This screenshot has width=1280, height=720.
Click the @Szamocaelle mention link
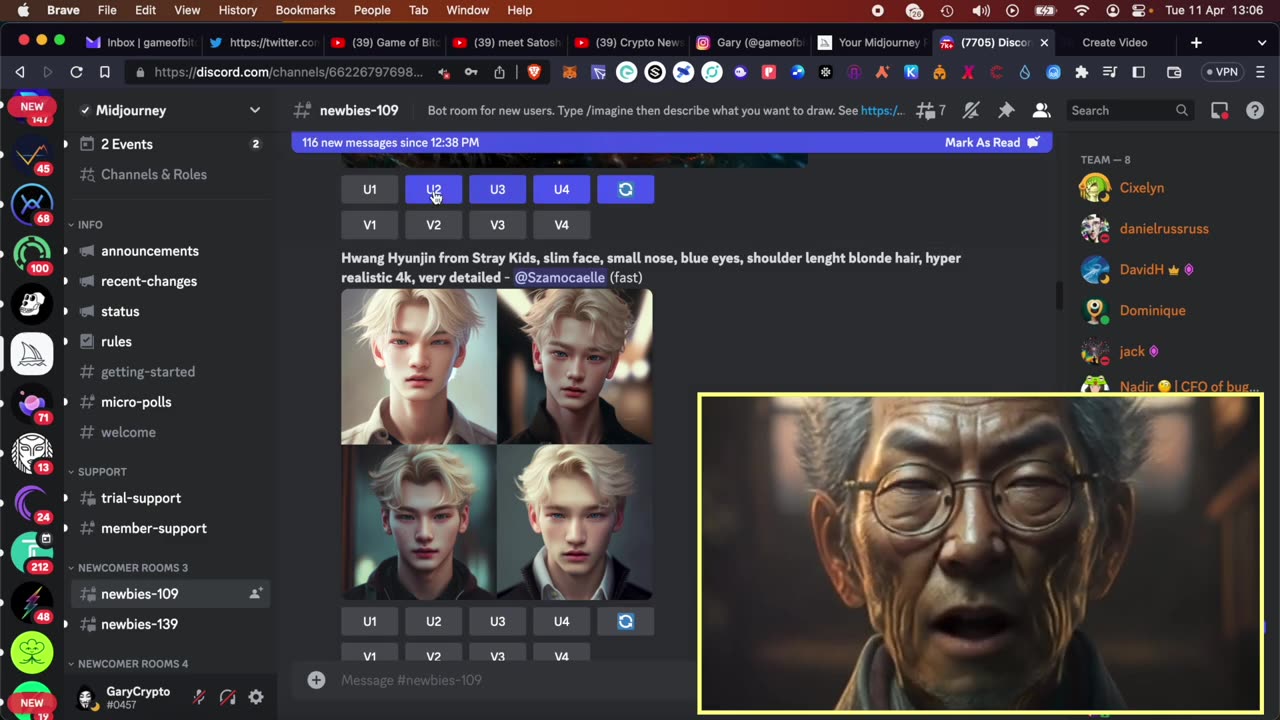(560, 277)
